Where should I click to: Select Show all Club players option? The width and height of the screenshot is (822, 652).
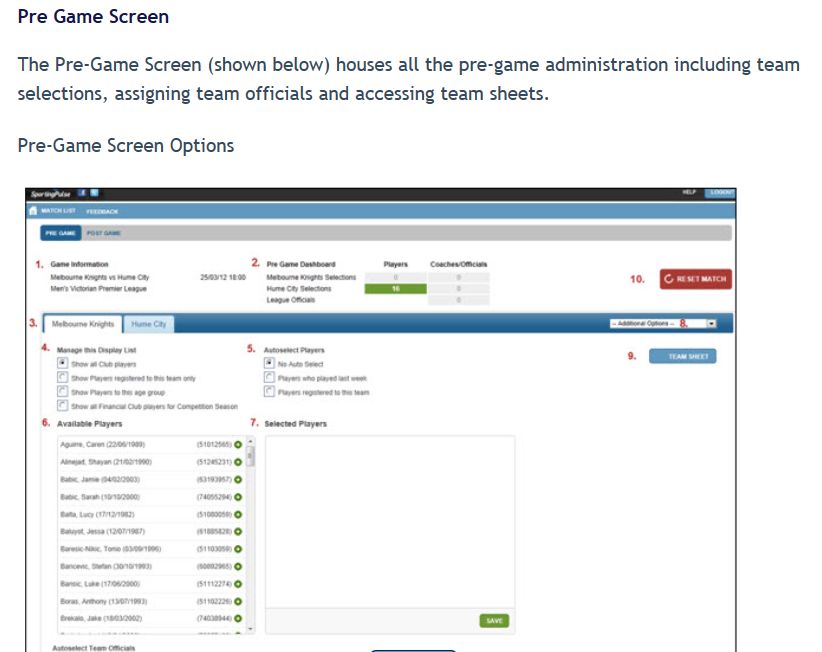[x=62, y=364]
